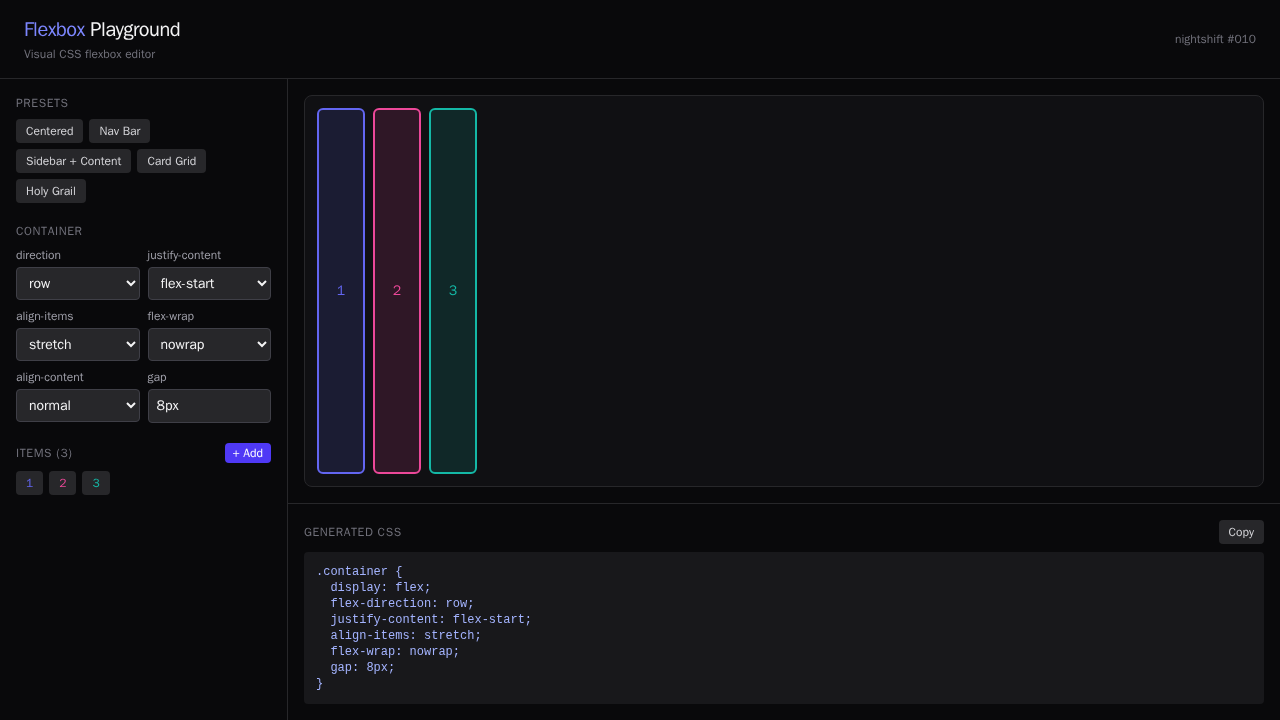Open the align-items dropdown
1280x720 pixels.
click(77, 344)
